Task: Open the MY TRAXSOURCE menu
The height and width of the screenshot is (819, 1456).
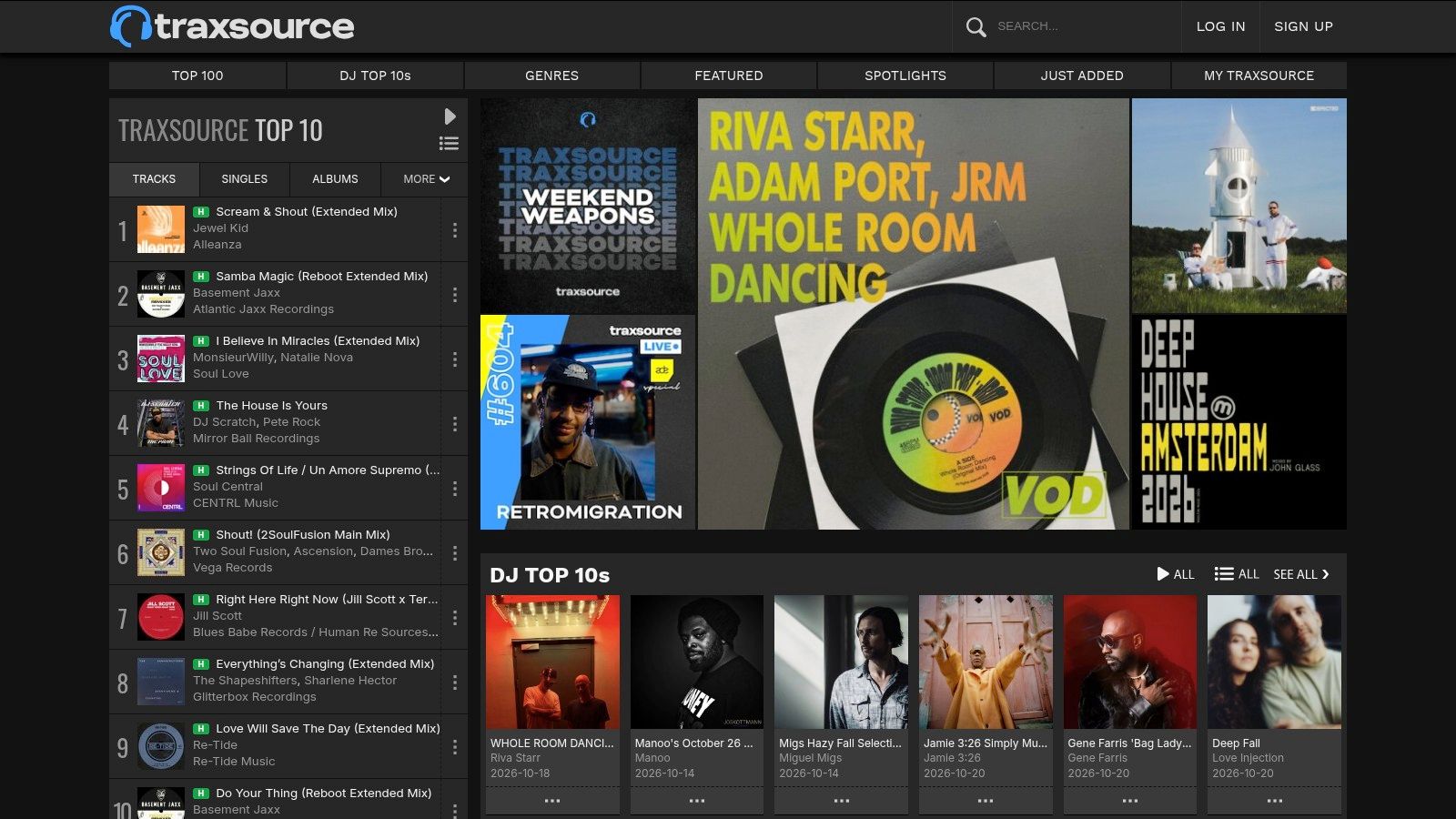Action: coord(1259,76)
